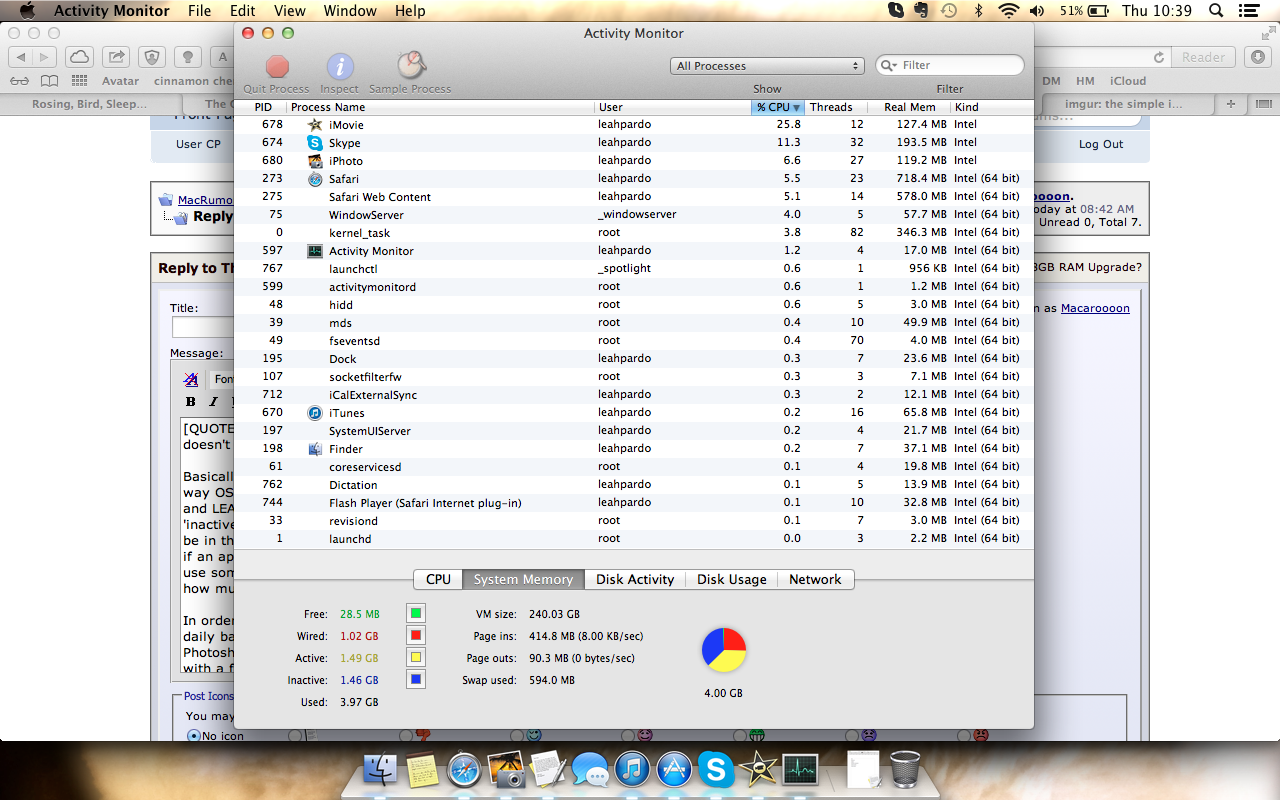Select the iMovie star icon in process list
This screenshot has height=800, width=1280.
click(x=315, y=124)
